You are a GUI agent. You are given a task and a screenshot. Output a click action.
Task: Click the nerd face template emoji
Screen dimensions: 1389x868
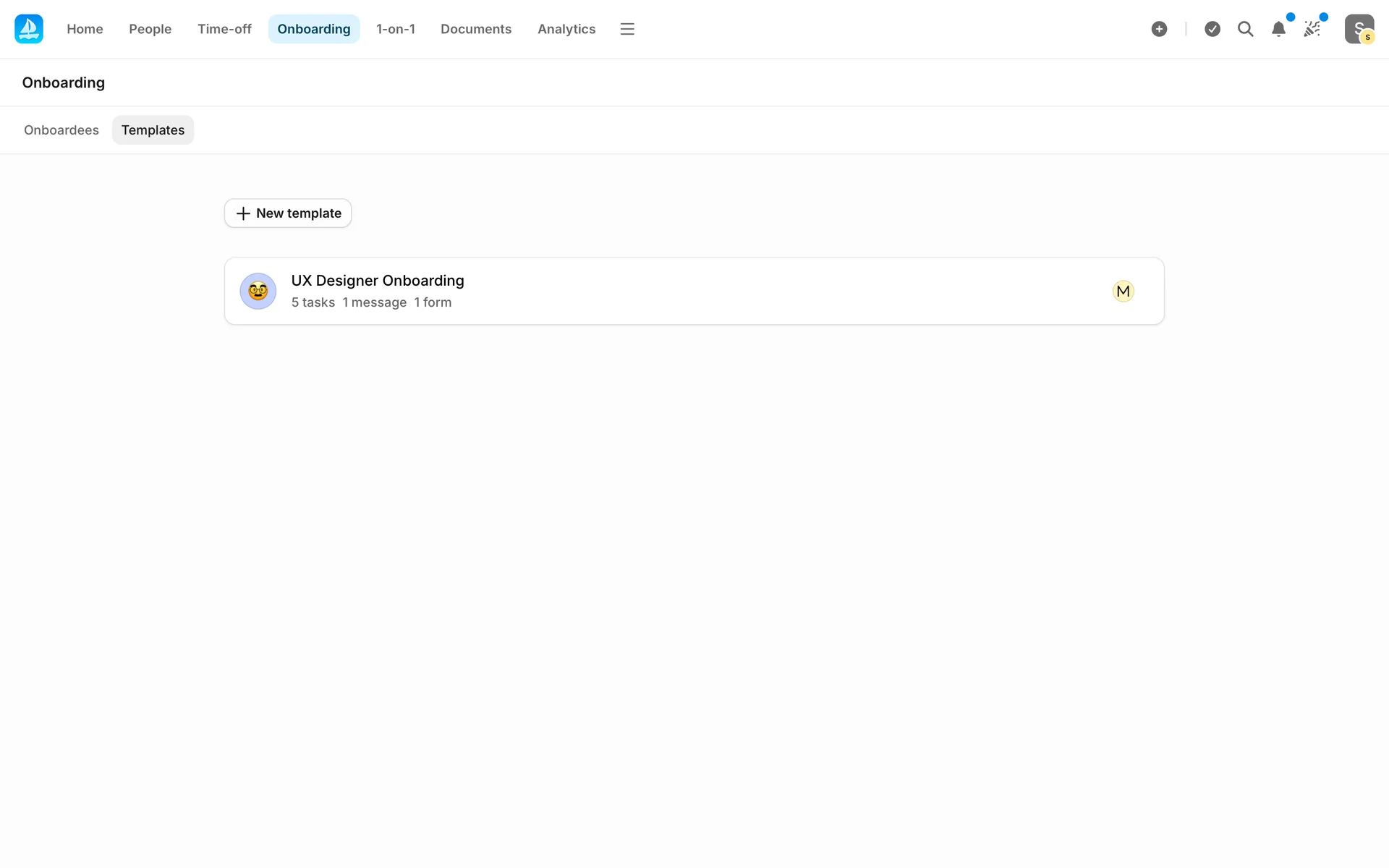258,292
